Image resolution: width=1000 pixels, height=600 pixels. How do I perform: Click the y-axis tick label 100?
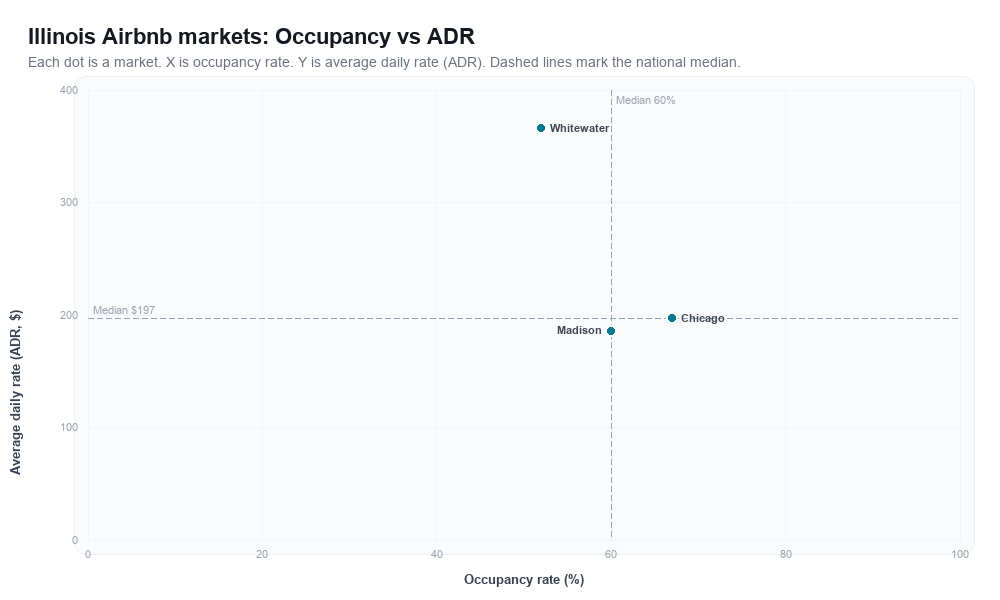pyautogui.click(x=69, y=427)
